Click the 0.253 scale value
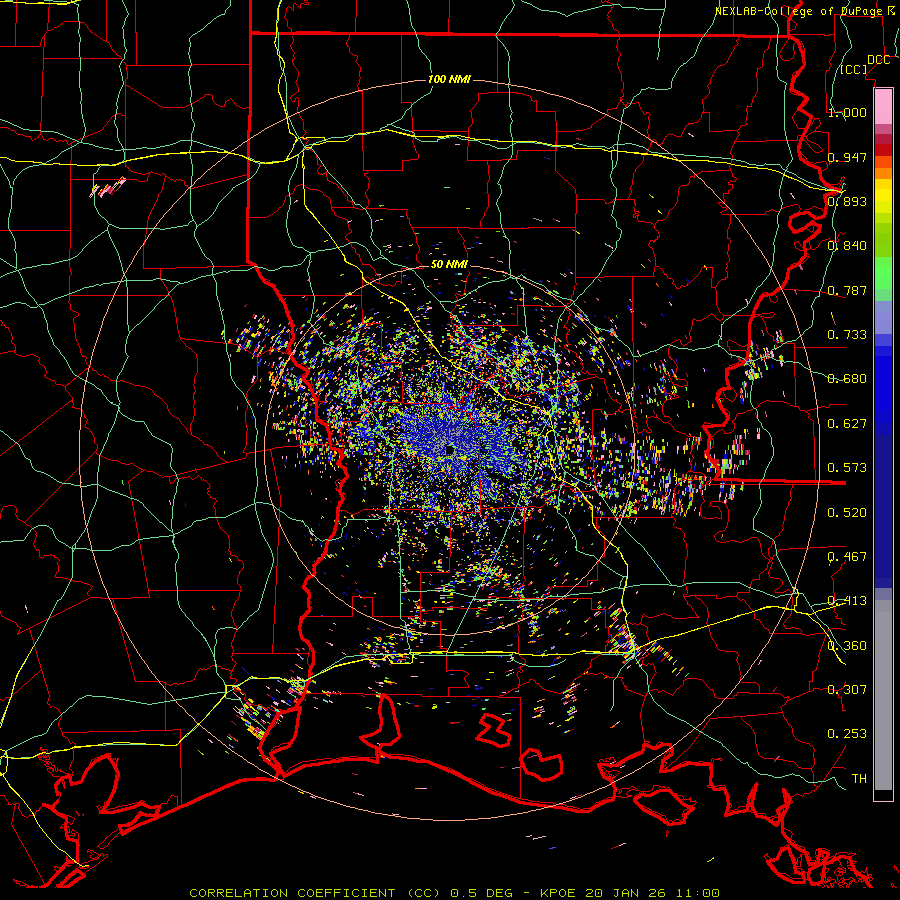 [847, 734]
